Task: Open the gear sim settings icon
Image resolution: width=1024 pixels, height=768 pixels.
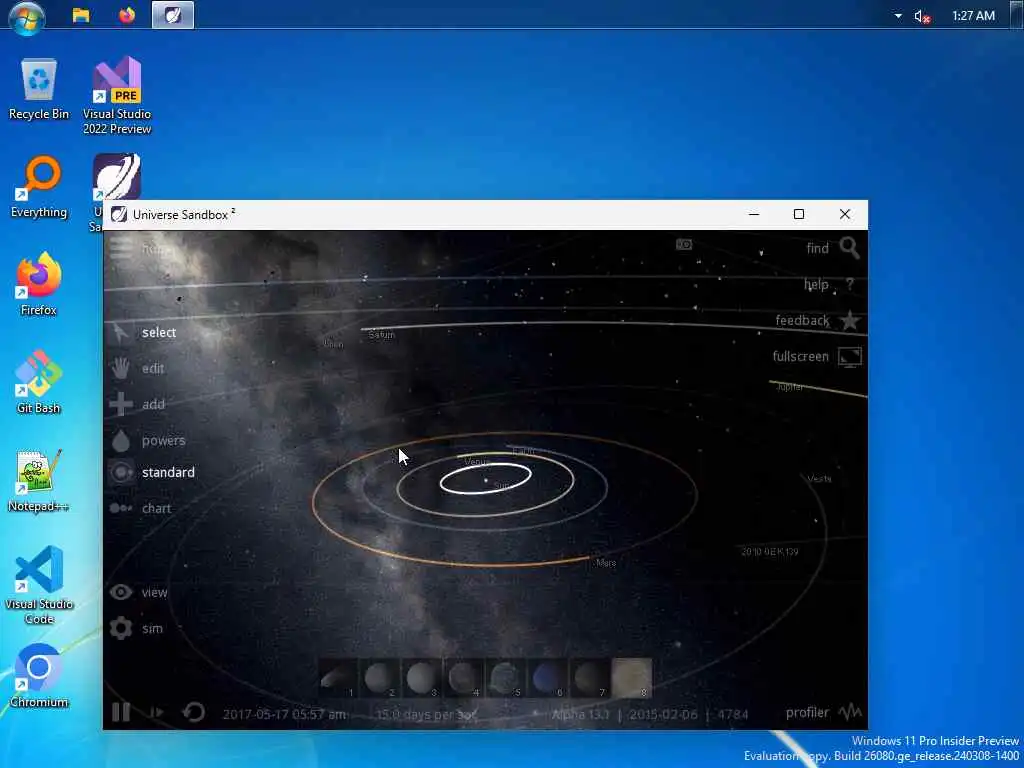Action: pyautogui.click(x=121, y=628)
